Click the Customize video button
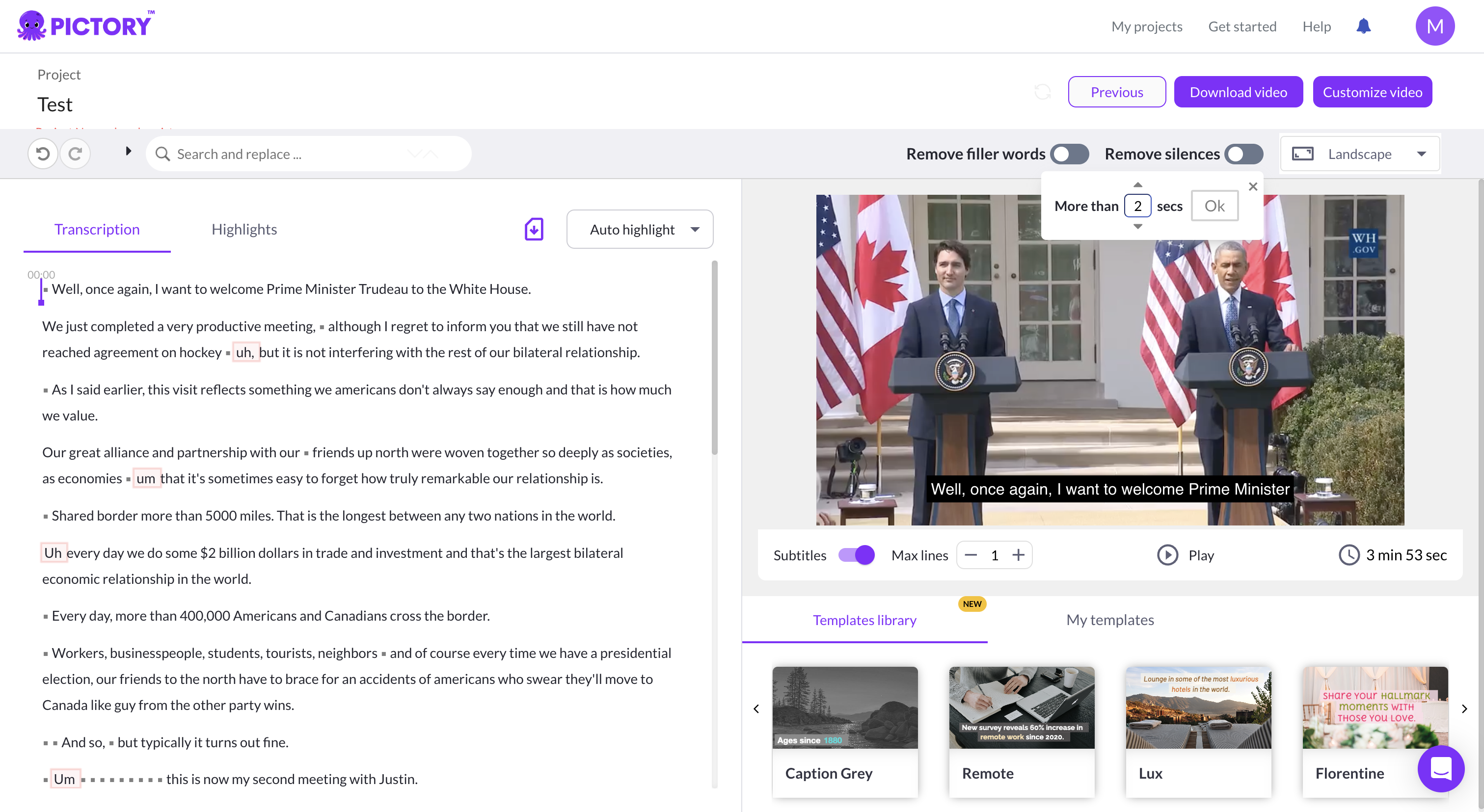Screen dimensions: 1484x812 pos(1372,92)
